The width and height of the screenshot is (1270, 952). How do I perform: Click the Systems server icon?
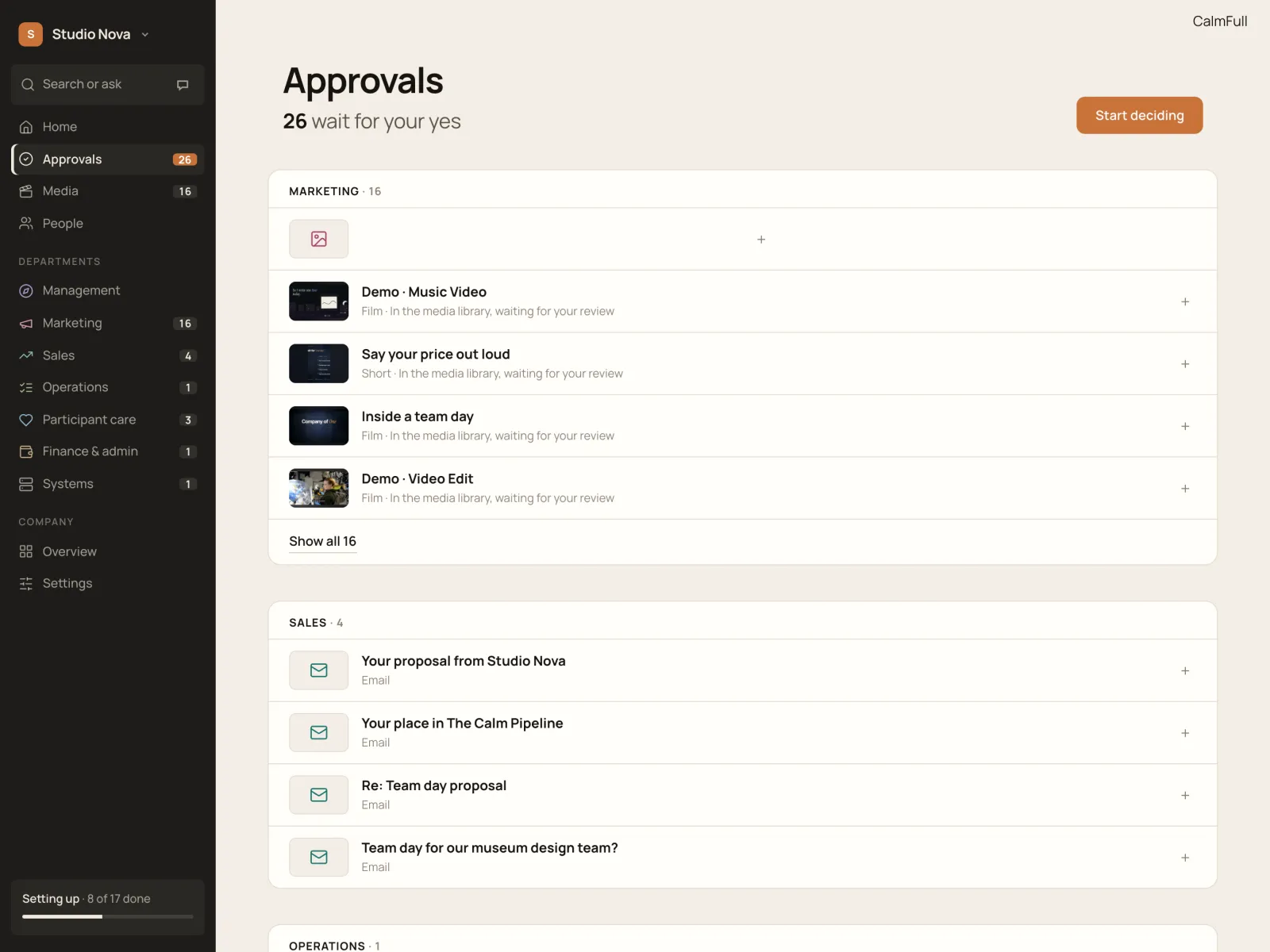26,484
